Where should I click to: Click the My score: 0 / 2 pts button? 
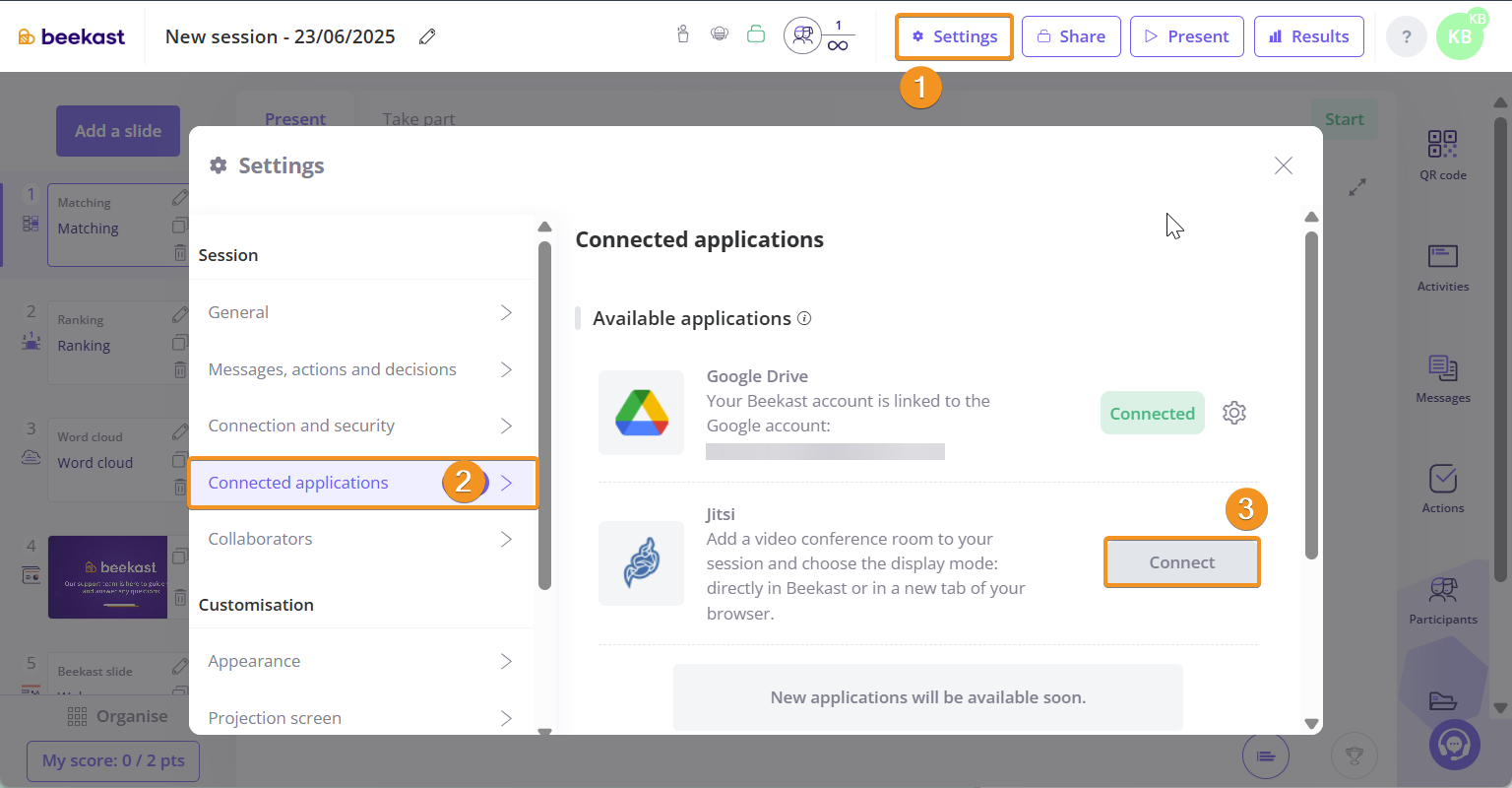(113, 760)
